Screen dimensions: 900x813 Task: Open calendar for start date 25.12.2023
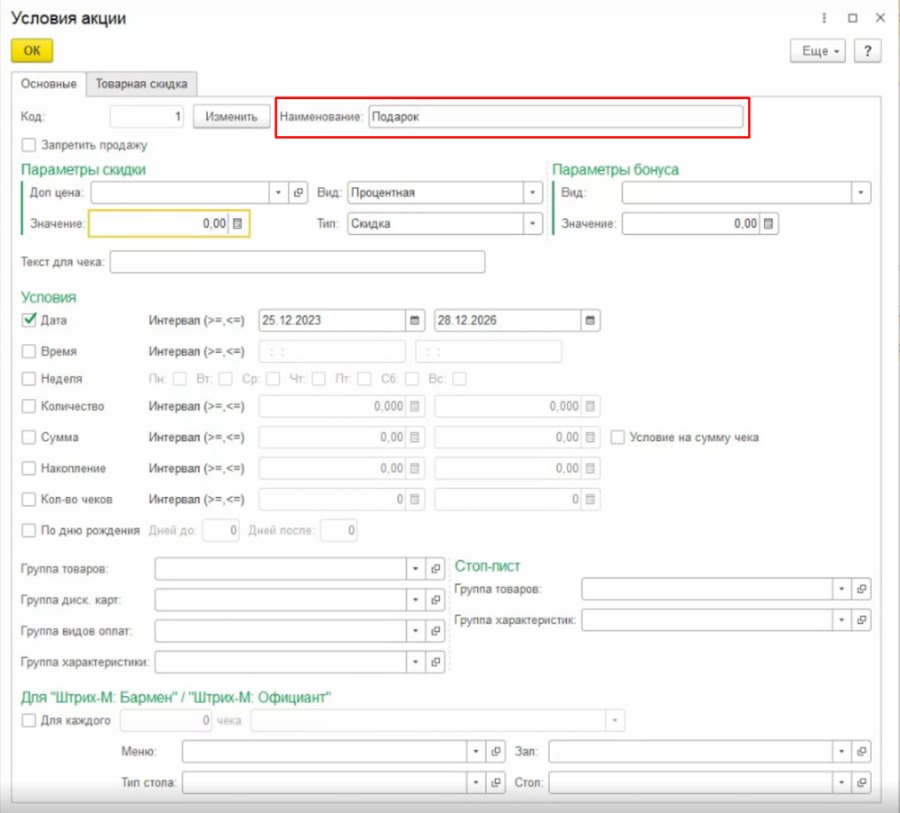(414, 320)
